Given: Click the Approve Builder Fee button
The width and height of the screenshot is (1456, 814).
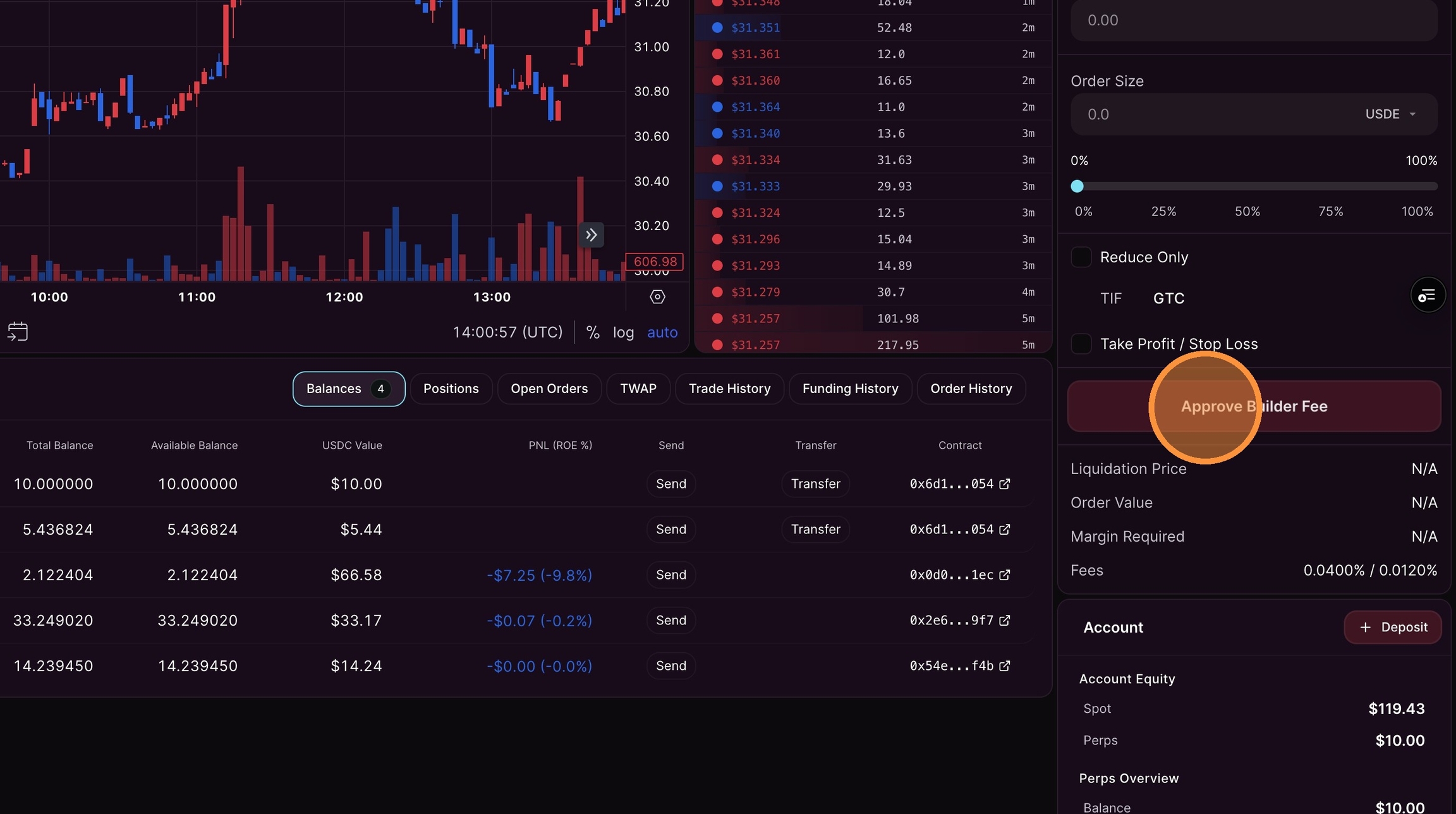Looking at the screenshot, I should pyautogui.click(x=1254, y=406).
